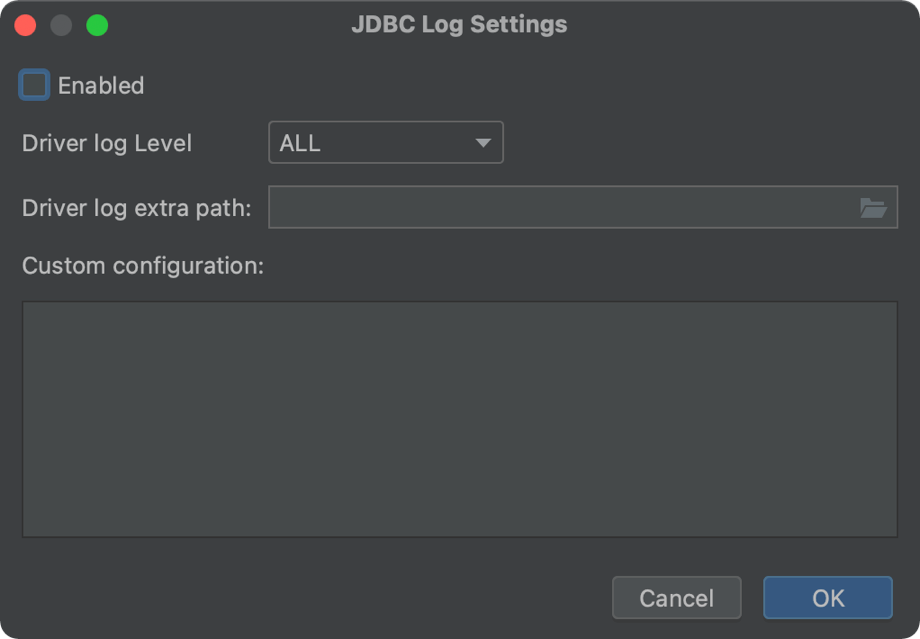Screen dimensions: 920x639
Task: Click the JDBC Log Settings title bar
Action: (459, 24)
